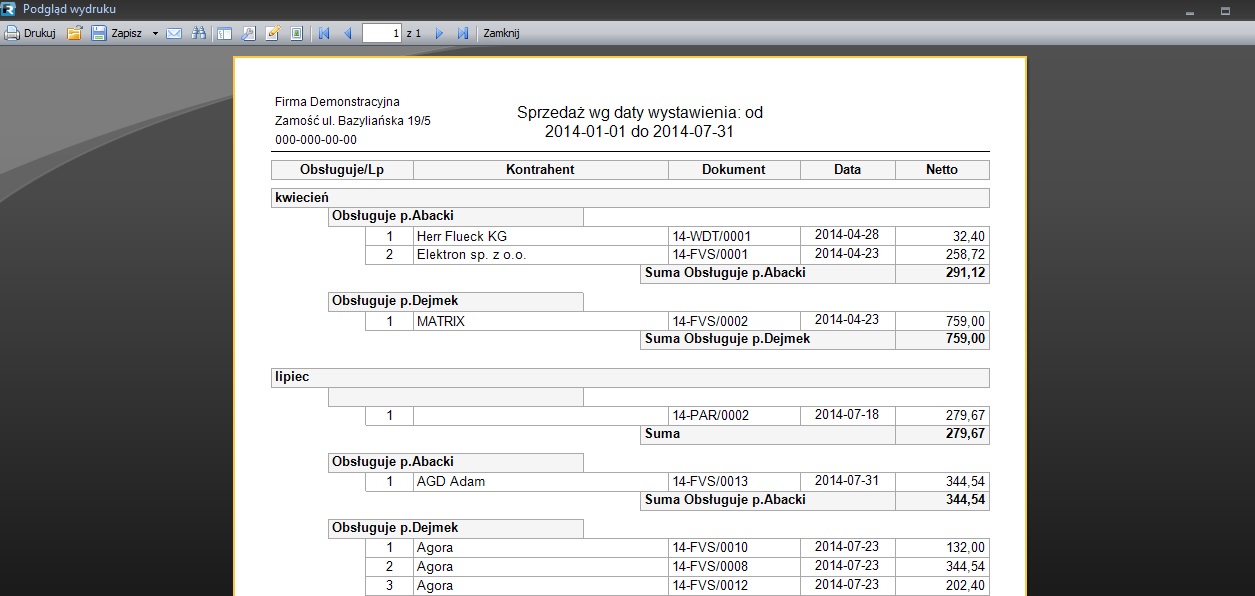Go to the next page arrow
Viewport: 1255px width, 596px height.
[x=439, y=33]
